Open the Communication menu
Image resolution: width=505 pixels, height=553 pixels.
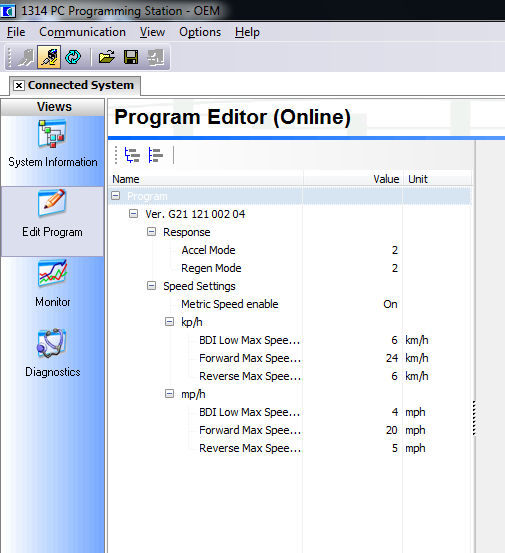click(83, 32)
